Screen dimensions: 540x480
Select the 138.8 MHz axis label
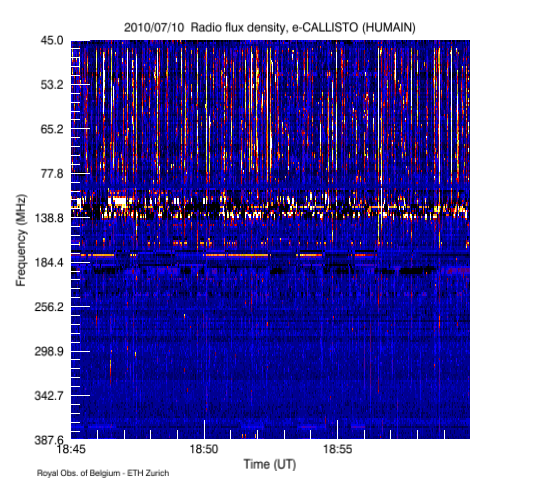tap(49, 218)
